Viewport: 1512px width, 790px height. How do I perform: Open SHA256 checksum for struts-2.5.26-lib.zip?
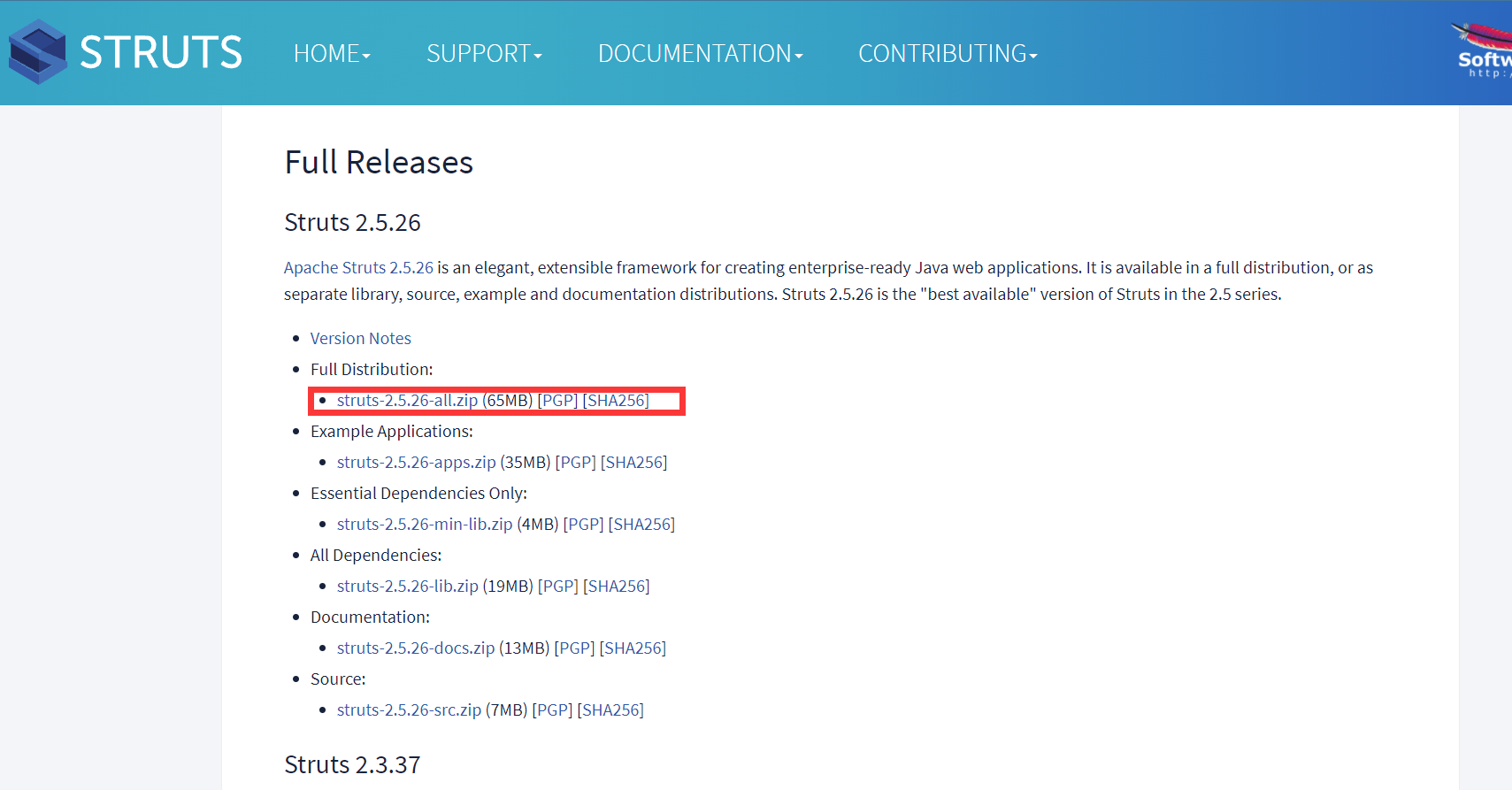tap(617, 586)
